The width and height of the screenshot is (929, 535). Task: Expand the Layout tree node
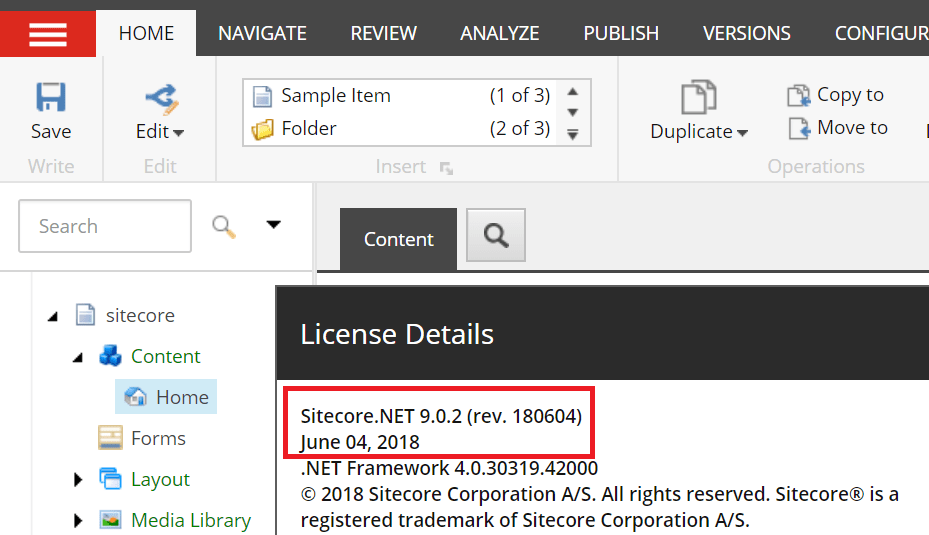pos(78,480)
